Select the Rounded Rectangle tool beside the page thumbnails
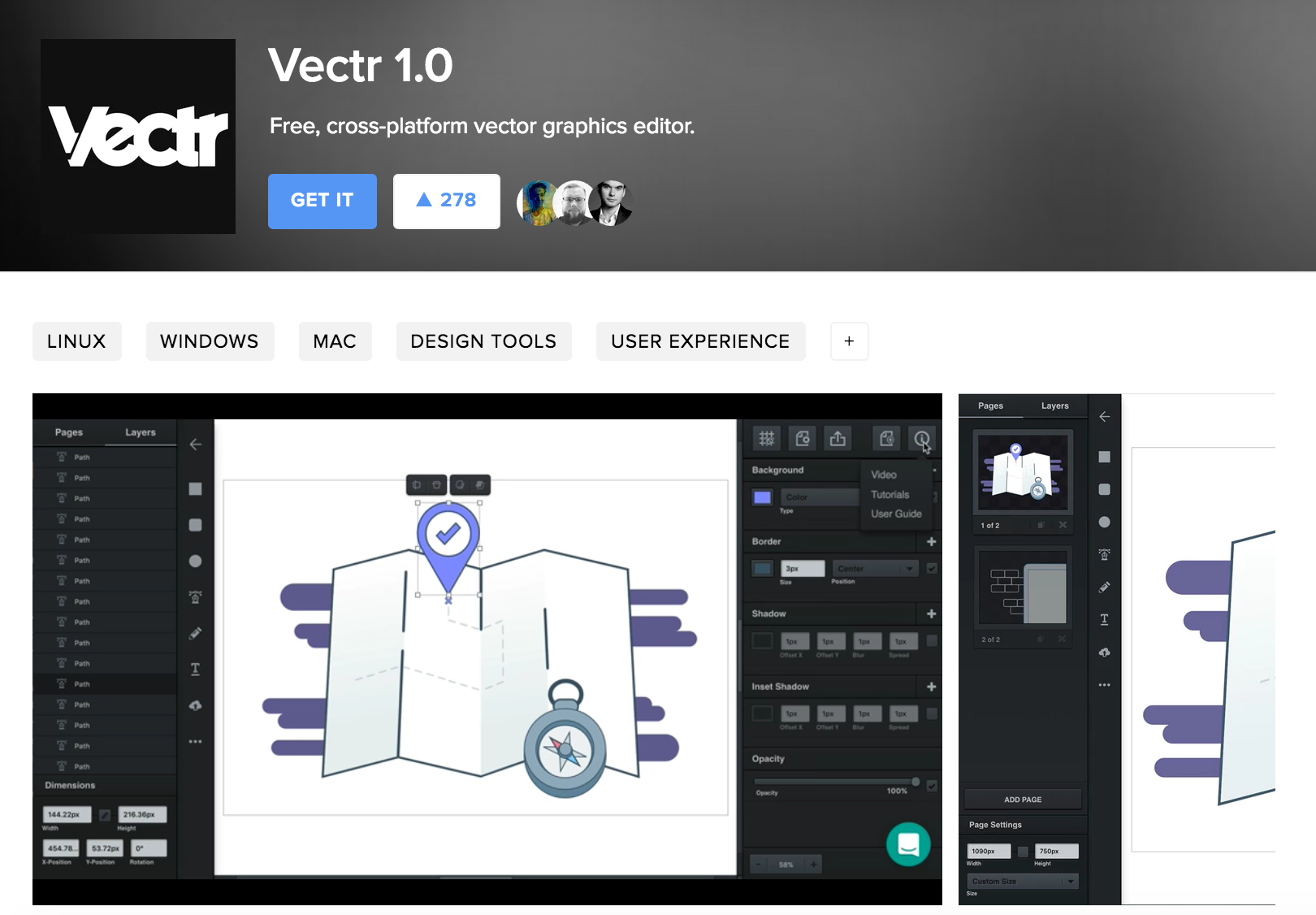This screenshot has width=1316, height=915. pyautogui.click(x=1104, y=489)
